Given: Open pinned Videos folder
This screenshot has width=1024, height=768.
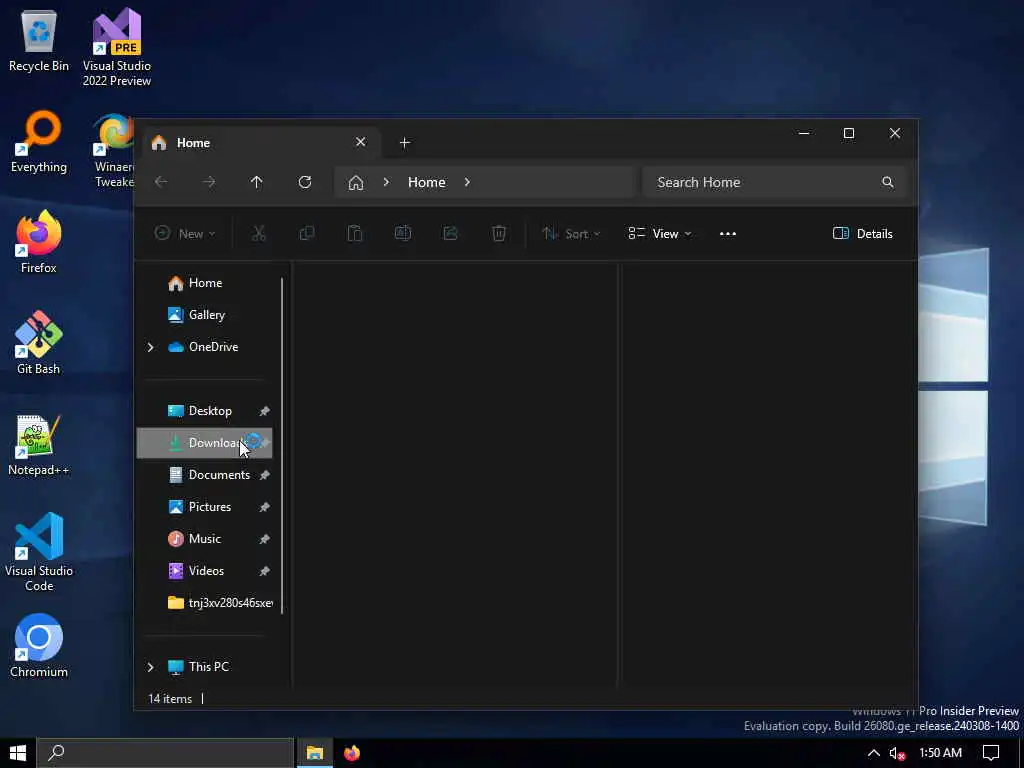Looking at the screenshot, I should point(204,571).
